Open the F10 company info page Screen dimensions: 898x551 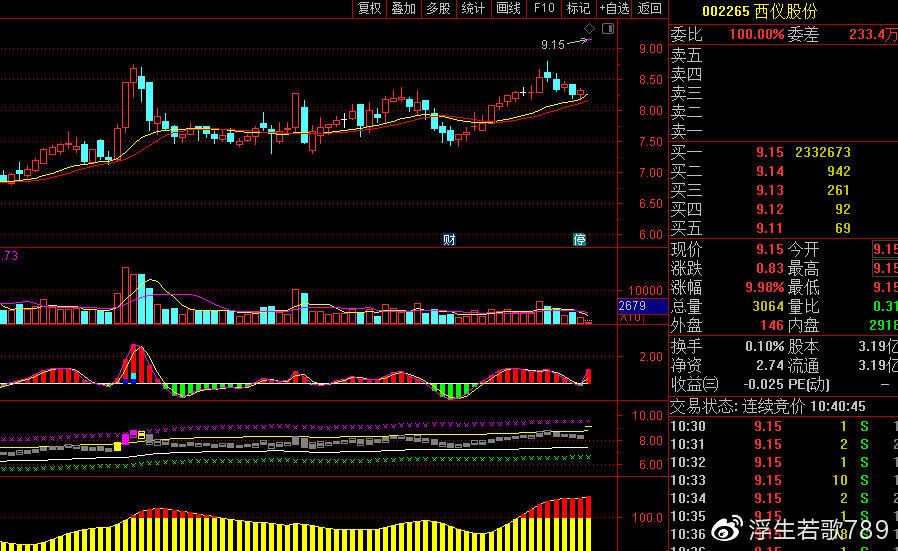tap(543, 9)
